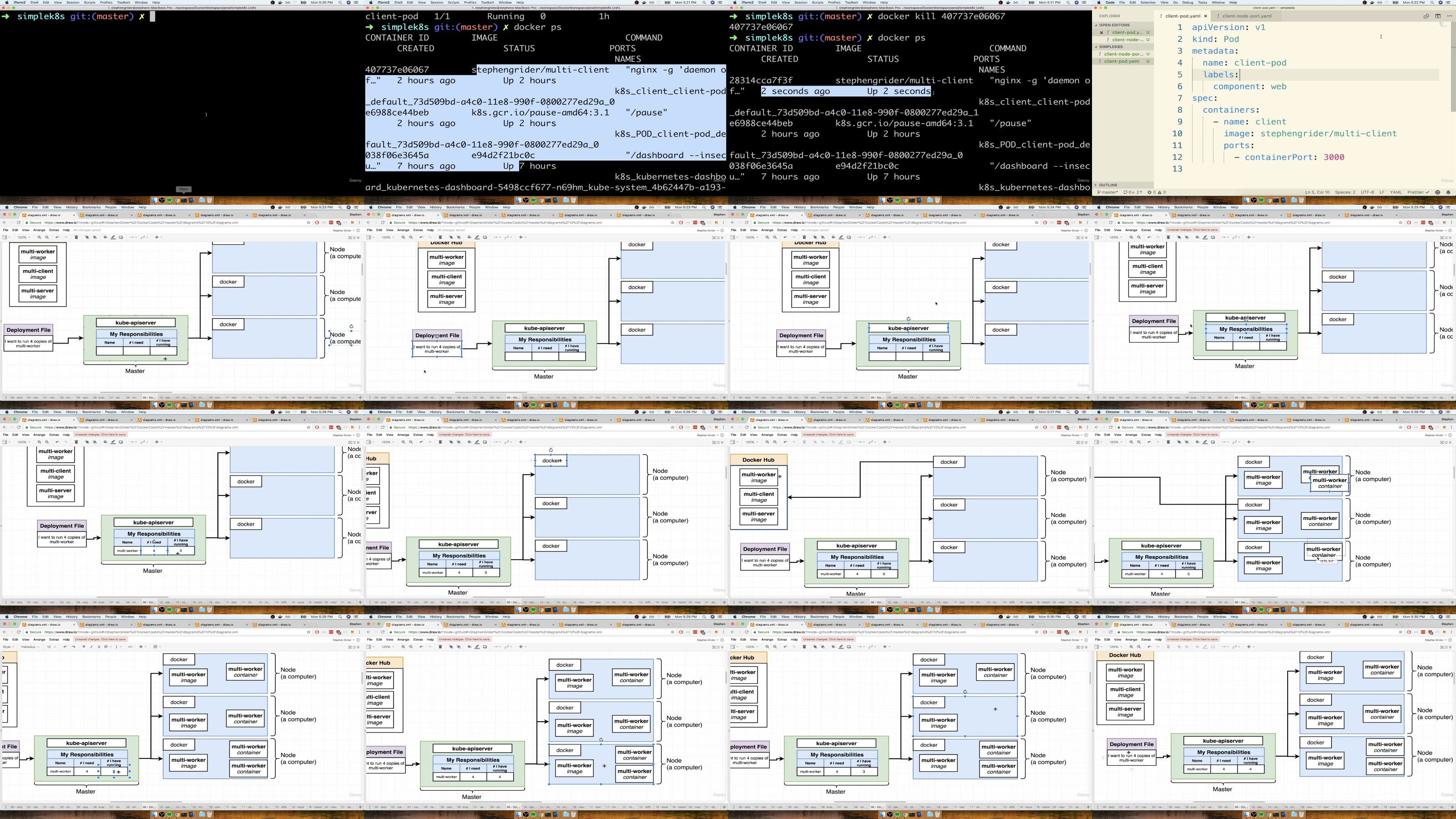Click the Open Changes icon beside Split Editor

tap(1426, 16)
